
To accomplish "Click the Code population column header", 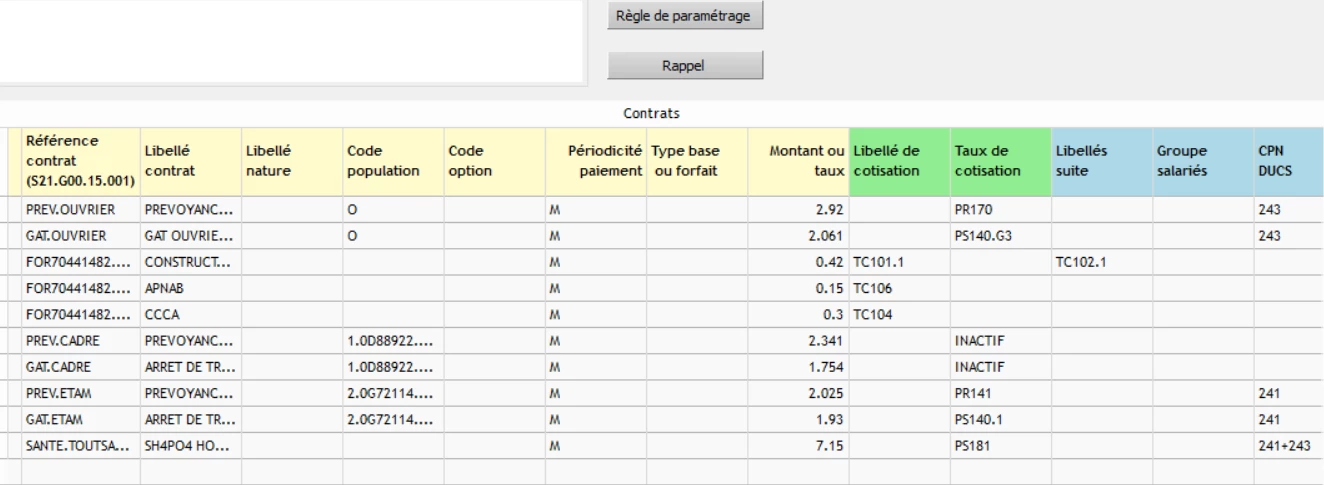I will 392,161.
